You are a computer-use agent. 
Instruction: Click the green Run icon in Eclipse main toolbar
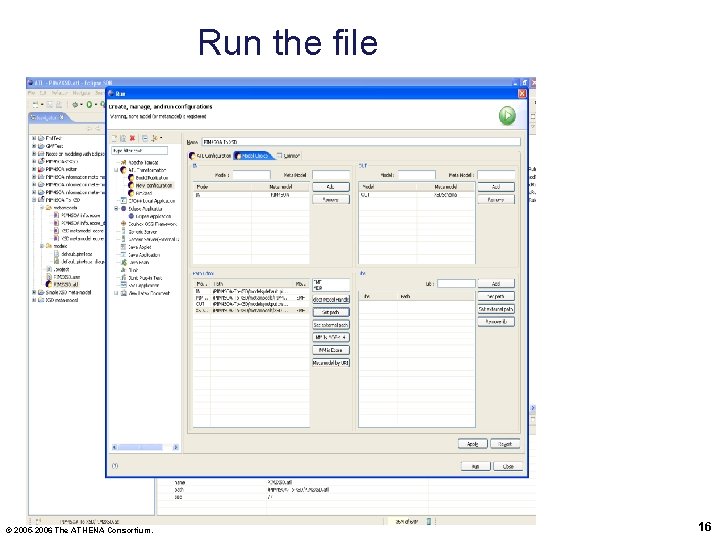point(90,105)
